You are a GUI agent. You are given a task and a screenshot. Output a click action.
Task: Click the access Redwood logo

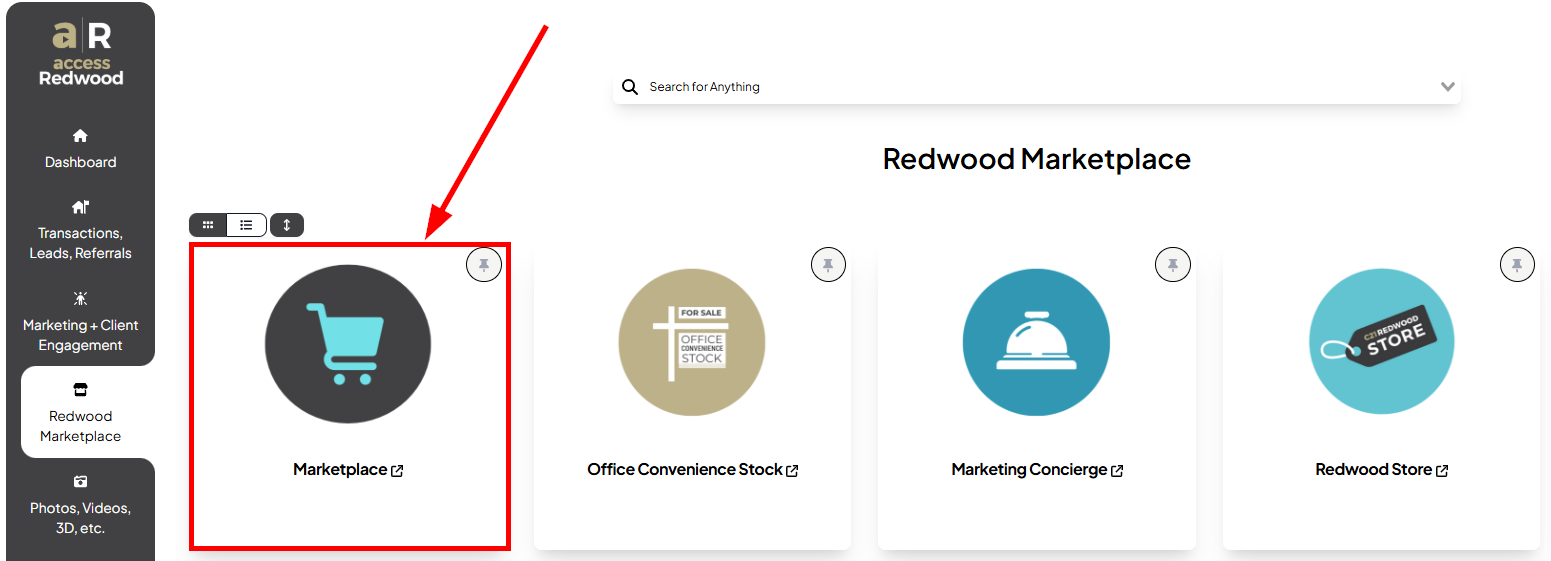pos(81,54)
